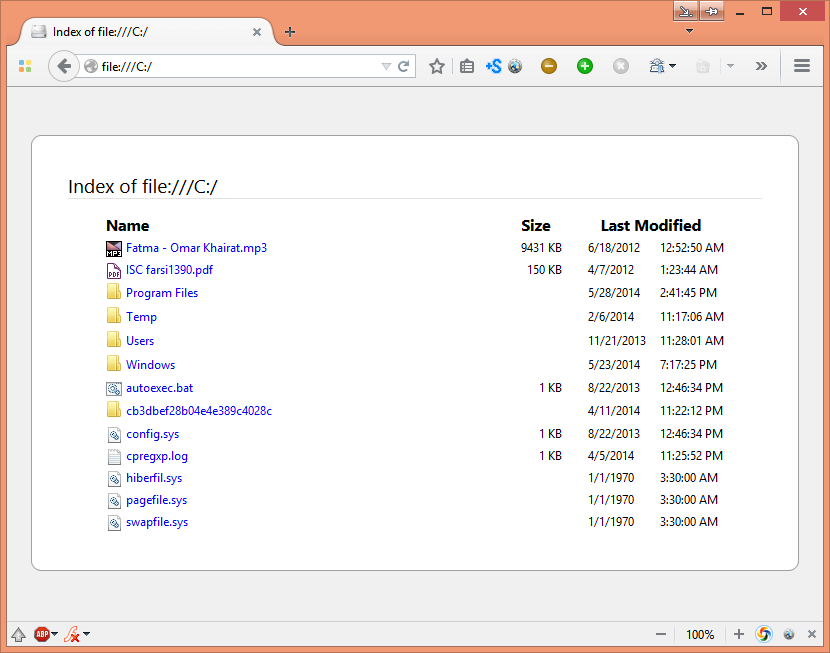Open the Fatma - Omar Khairat.mp3 file

pyautogui.click(x=196, y=248)
